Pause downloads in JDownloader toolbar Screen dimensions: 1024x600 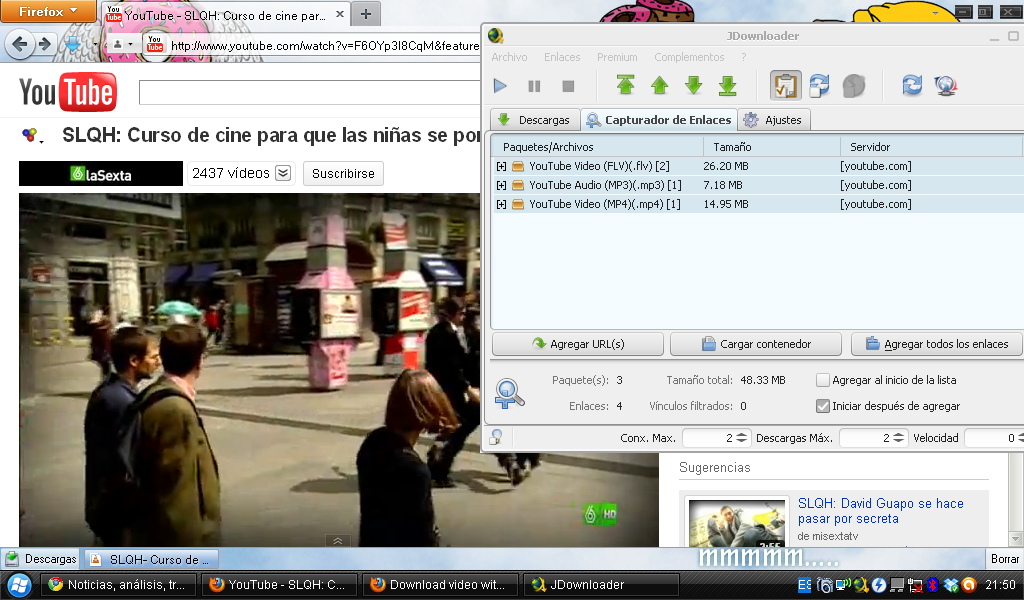tap(534, 86)
